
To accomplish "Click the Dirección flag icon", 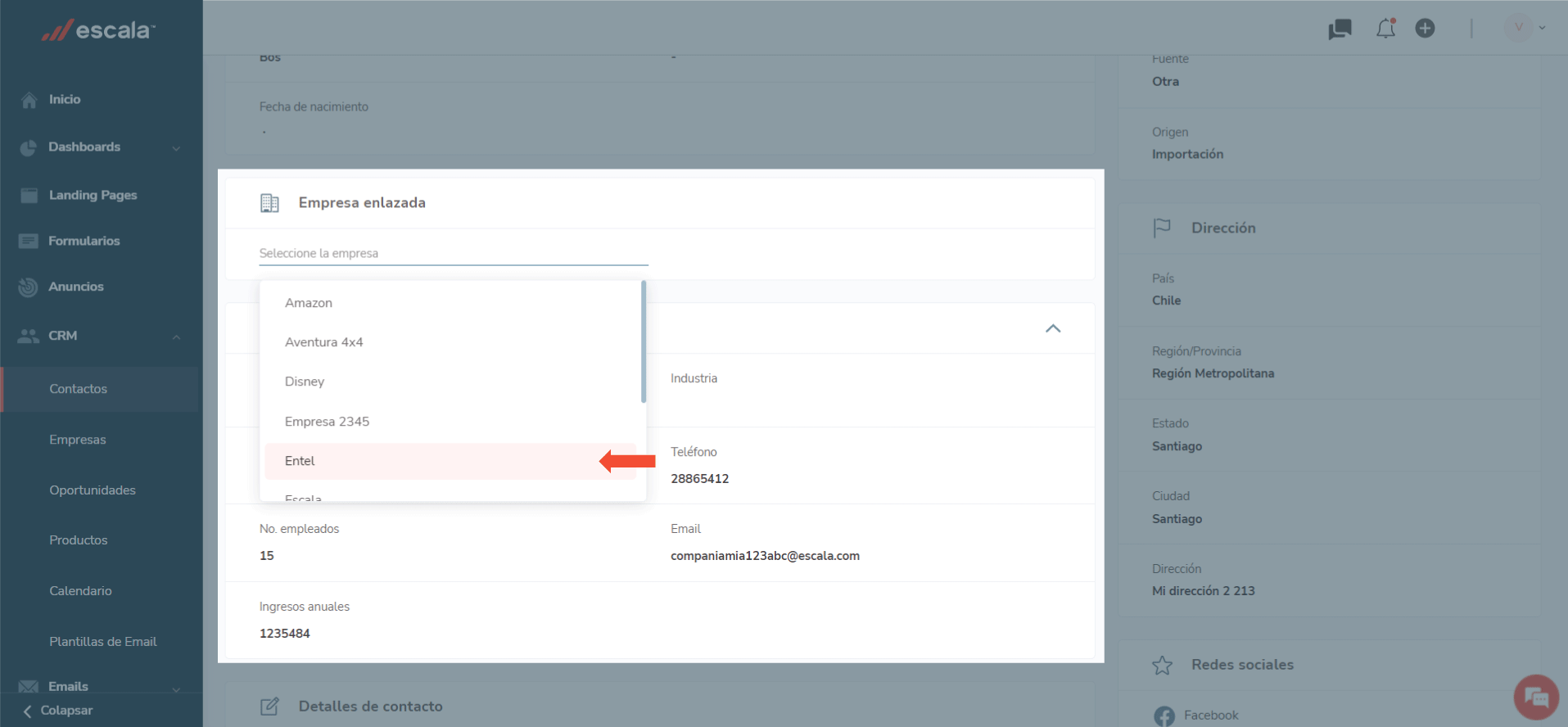I will (x=1162, y=228).
